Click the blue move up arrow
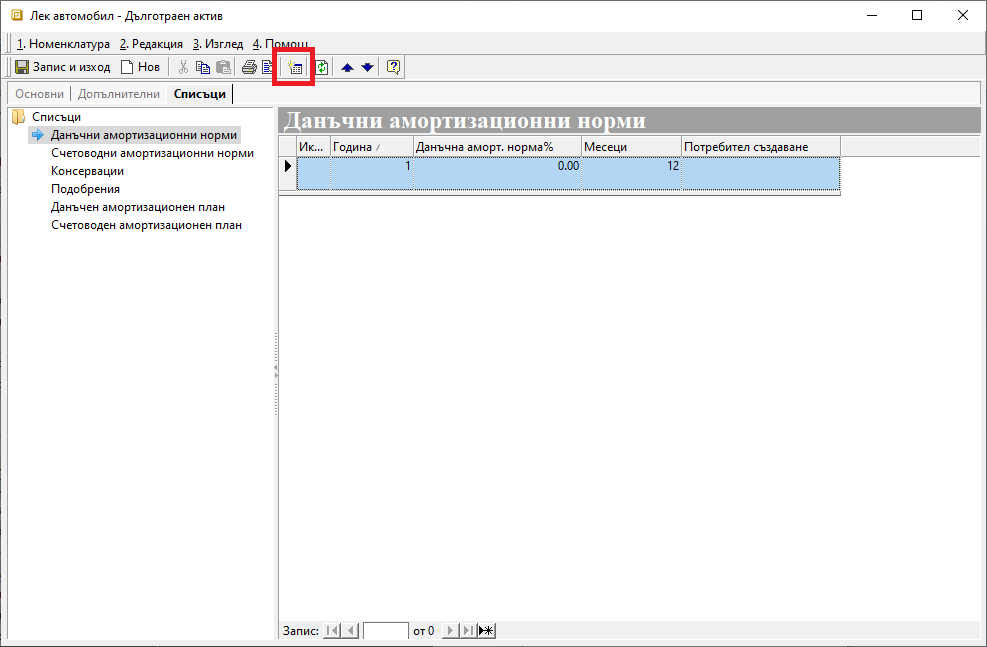This screenshot has width=987, height=647. (x=347, y=68)
